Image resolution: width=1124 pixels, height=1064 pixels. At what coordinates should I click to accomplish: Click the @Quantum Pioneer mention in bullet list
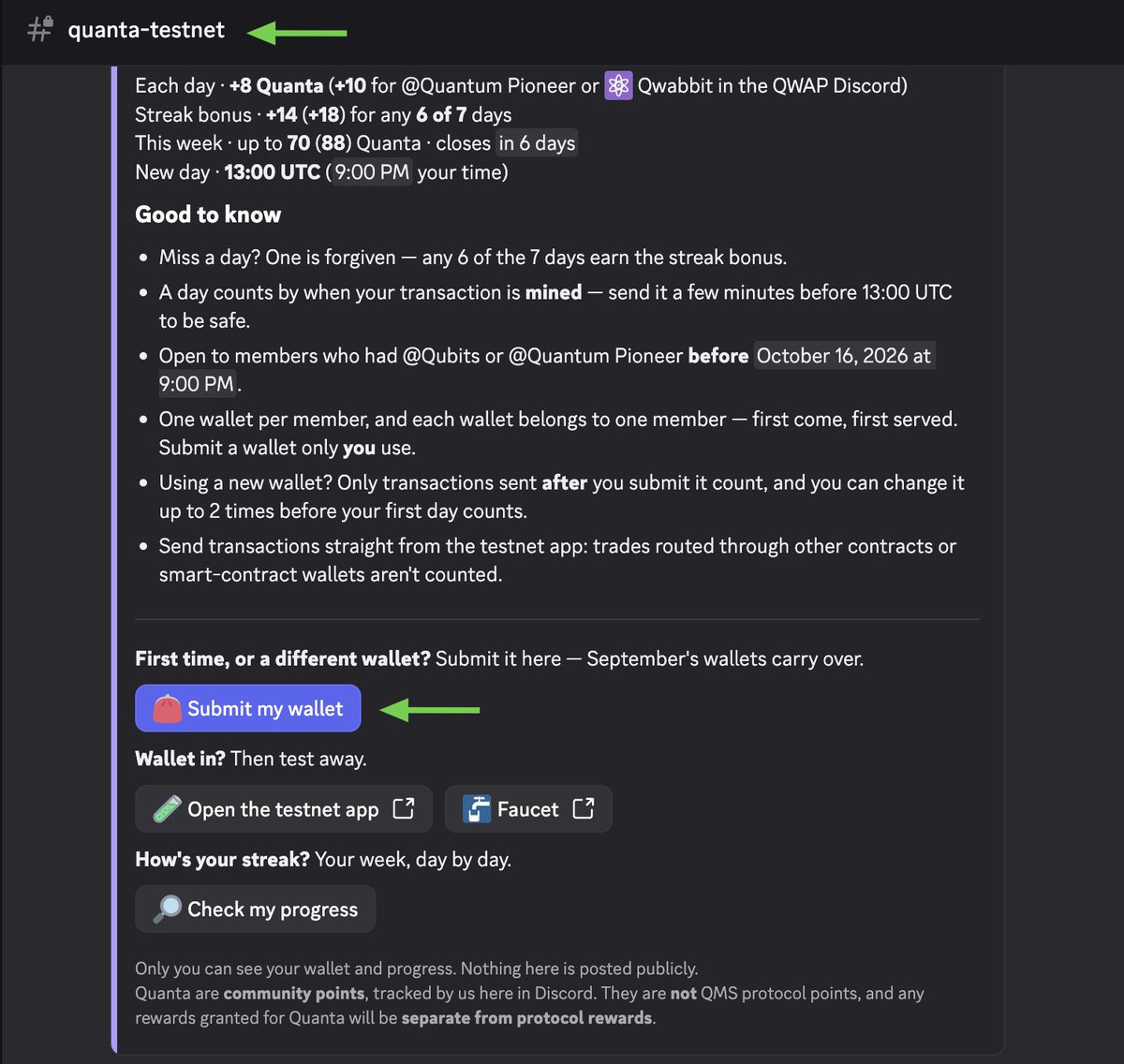click(x=596, y=356)
